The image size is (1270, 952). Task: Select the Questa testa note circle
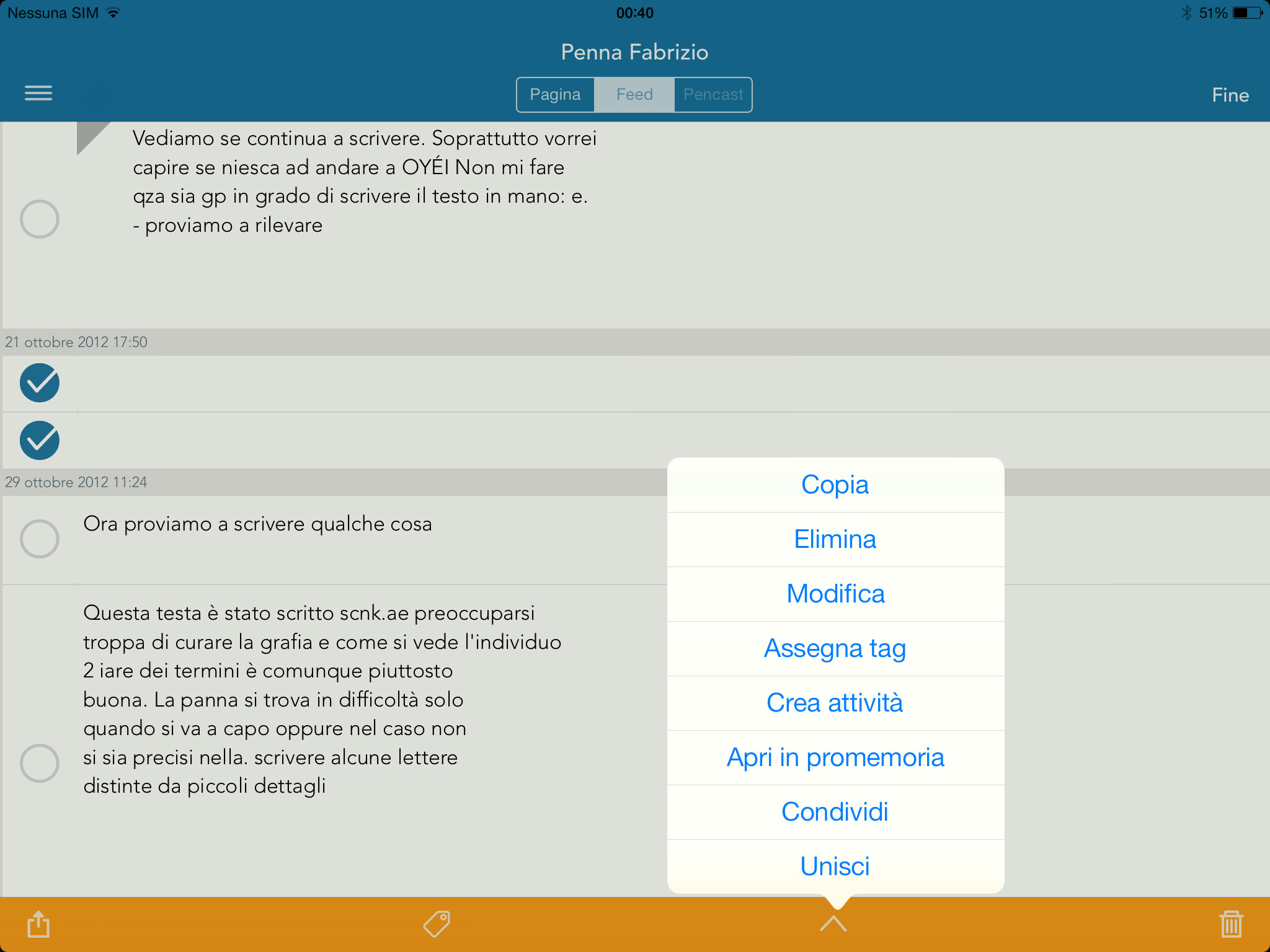click(x=40, y=763)
